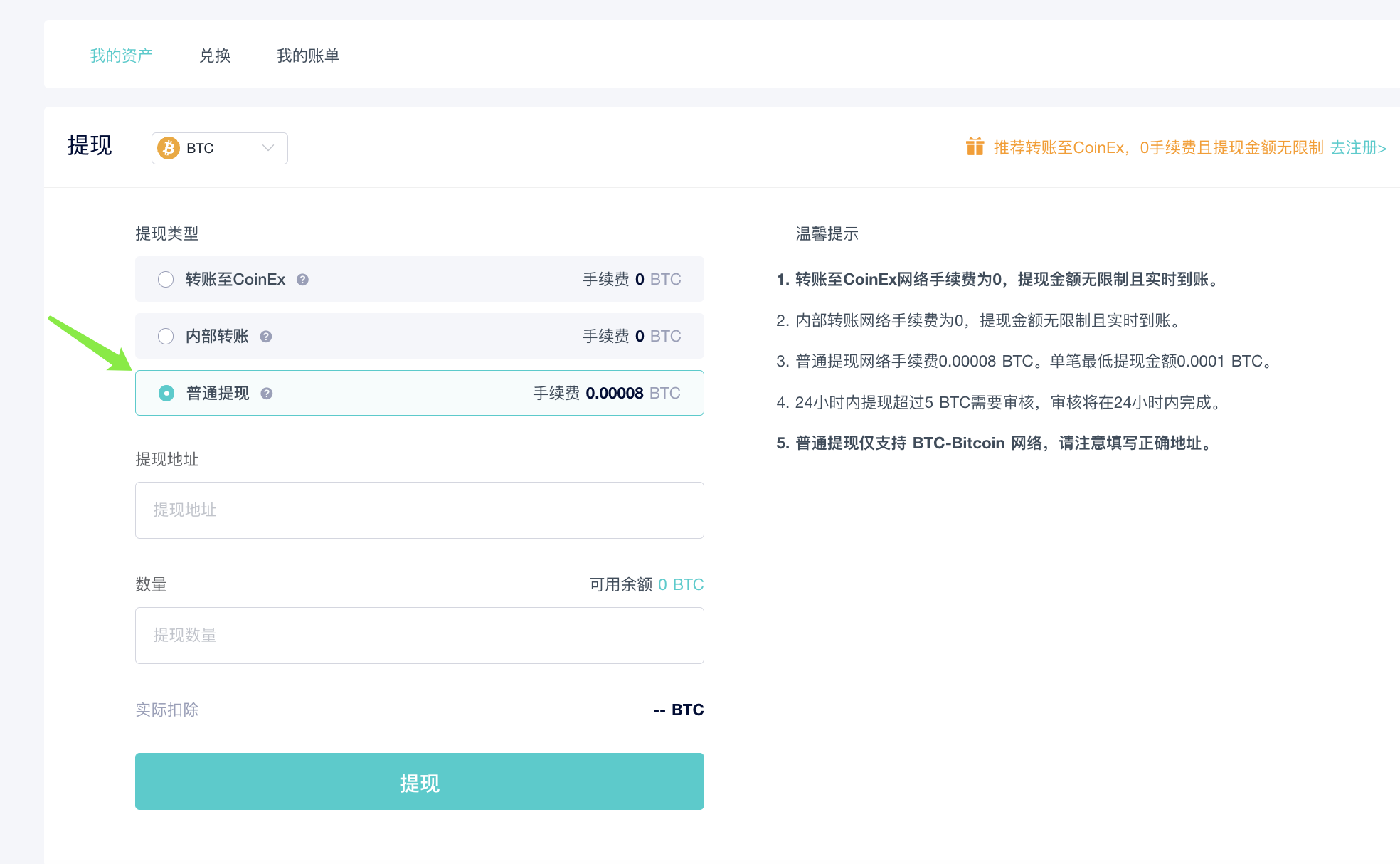Follow the 去注册> link
The height and width of the screenshot is (864, 1400).
coord(1358,147)
